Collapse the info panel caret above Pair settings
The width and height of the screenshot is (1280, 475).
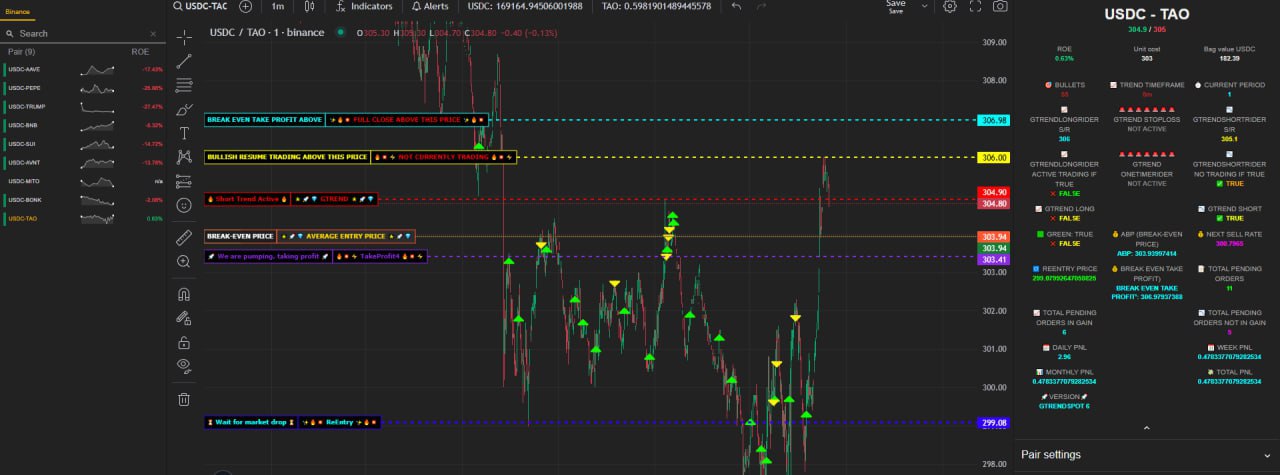point(1146,428)
